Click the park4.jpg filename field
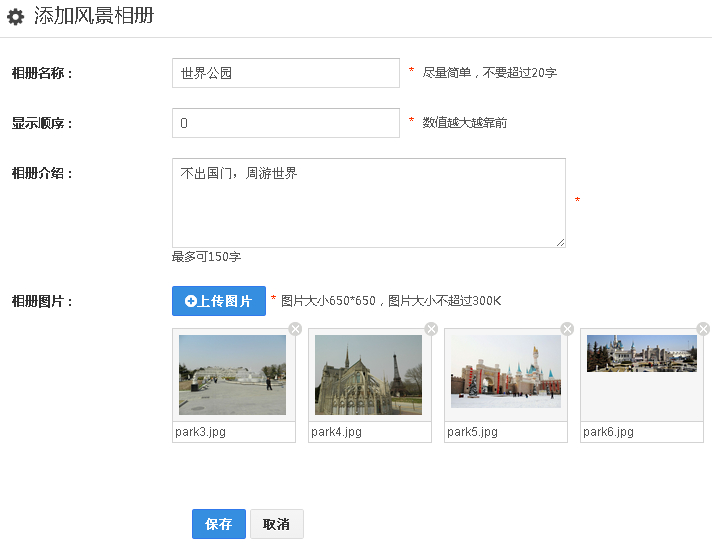This screenshot has width=712, height=543. [x=370, y=432]
